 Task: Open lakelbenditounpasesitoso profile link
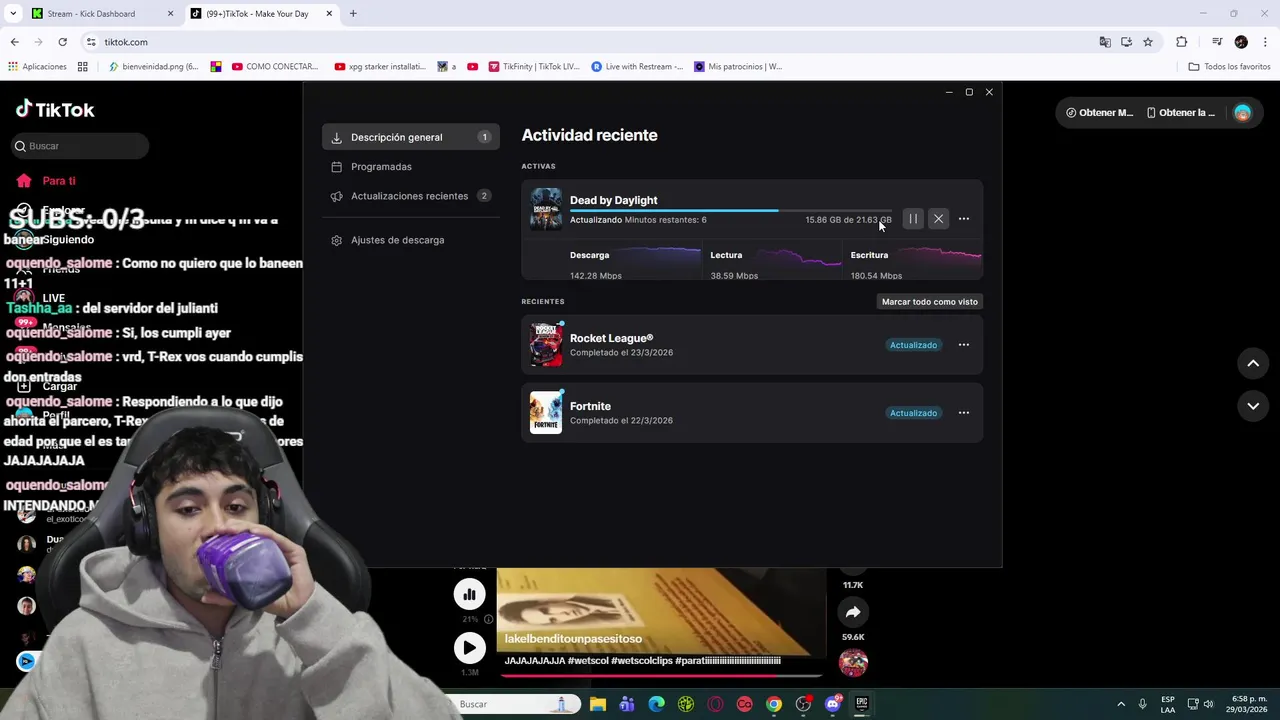tap(573, 639)
